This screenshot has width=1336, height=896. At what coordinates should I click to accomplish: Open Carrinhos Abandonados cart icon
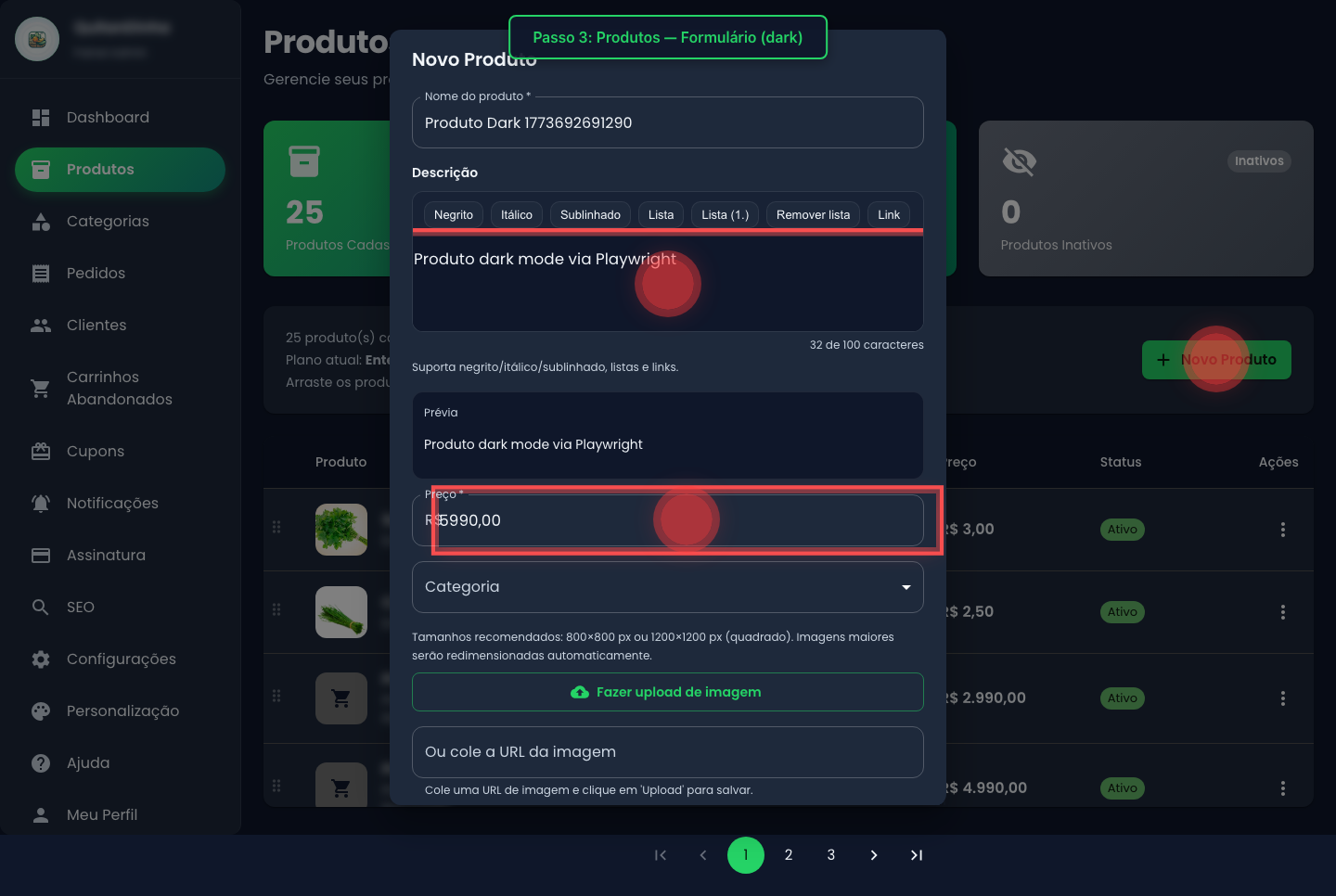[x=41, y=389]
